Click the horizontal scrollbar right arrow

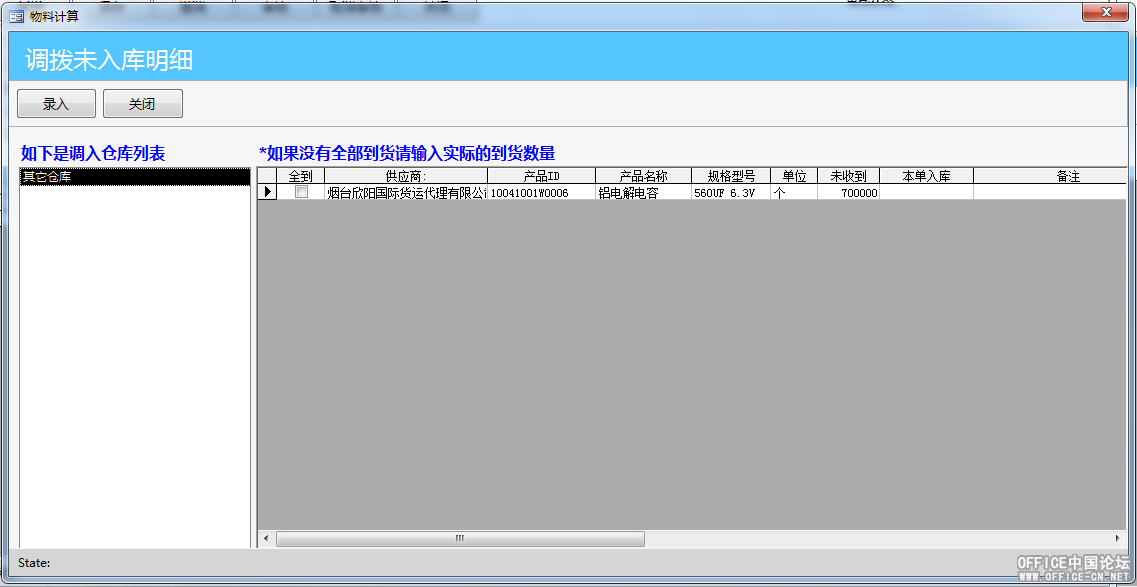pos(1117,538)
